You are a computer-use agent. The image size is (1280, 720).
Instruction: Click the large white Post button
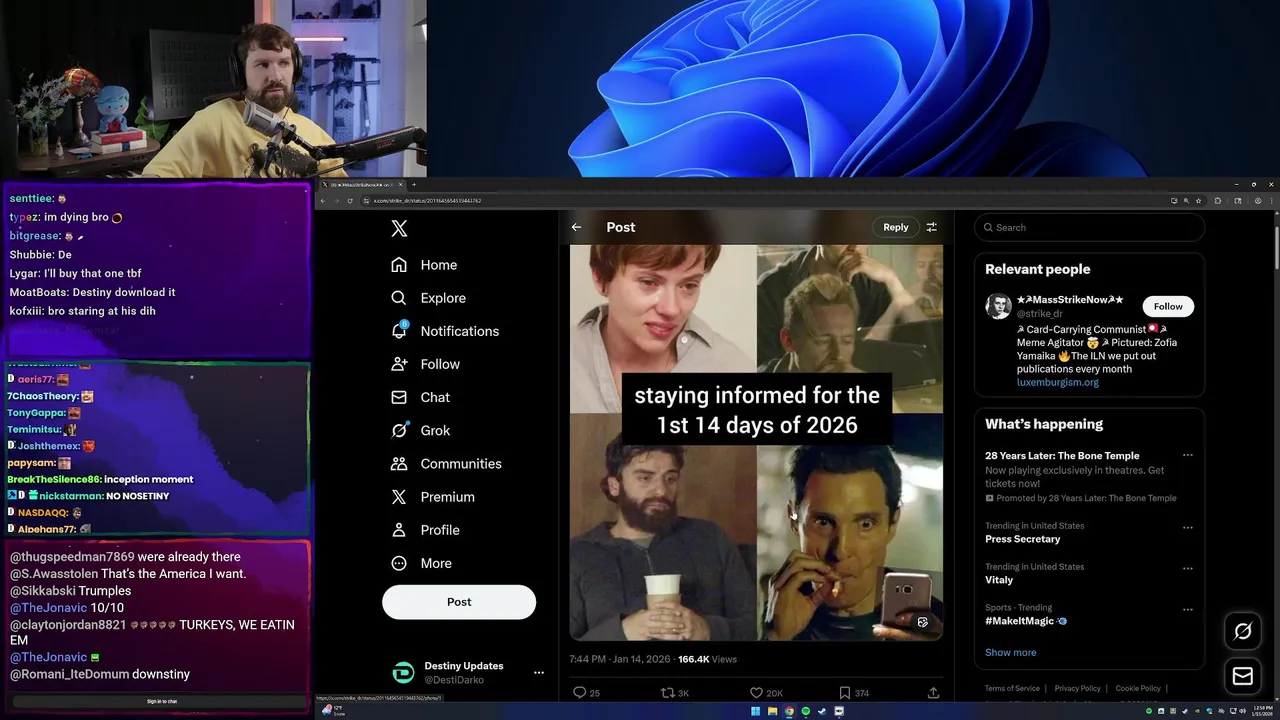coord(459,602)
